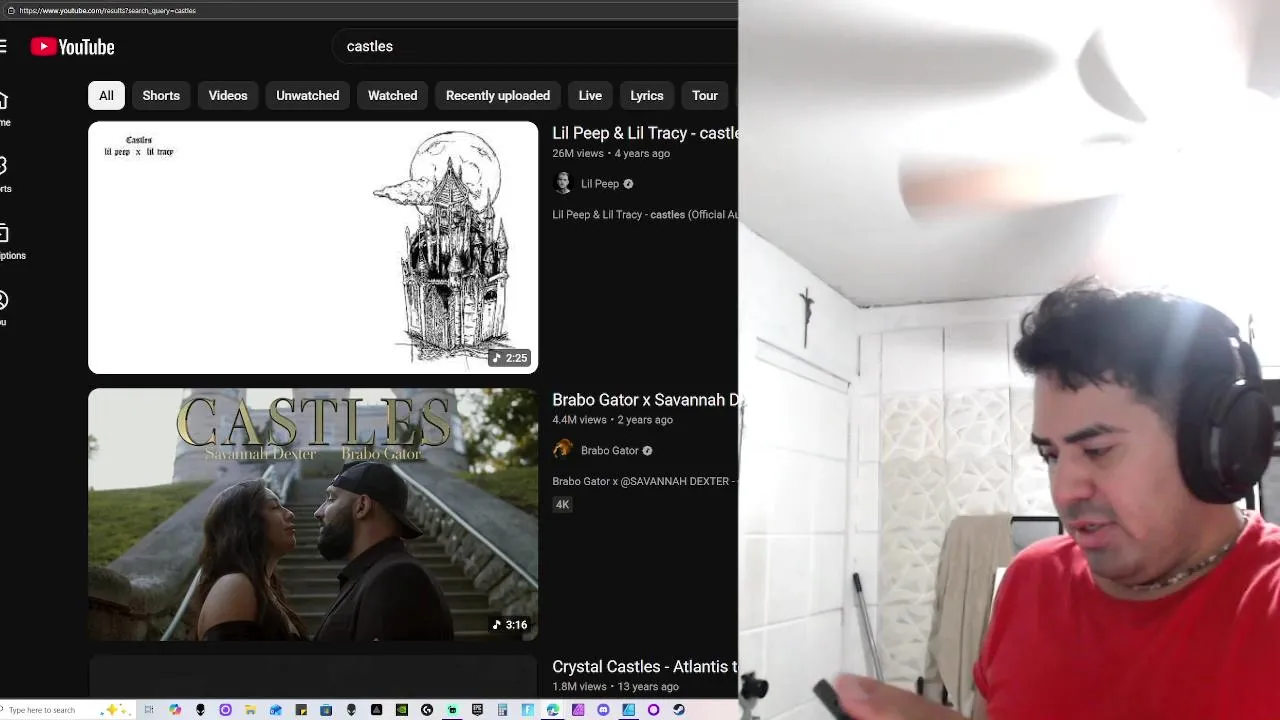The height and width of the screenshot is (720, 1280).
Task: Click '1.8M views • 13 years ago' text
Action: pos(615,687)
